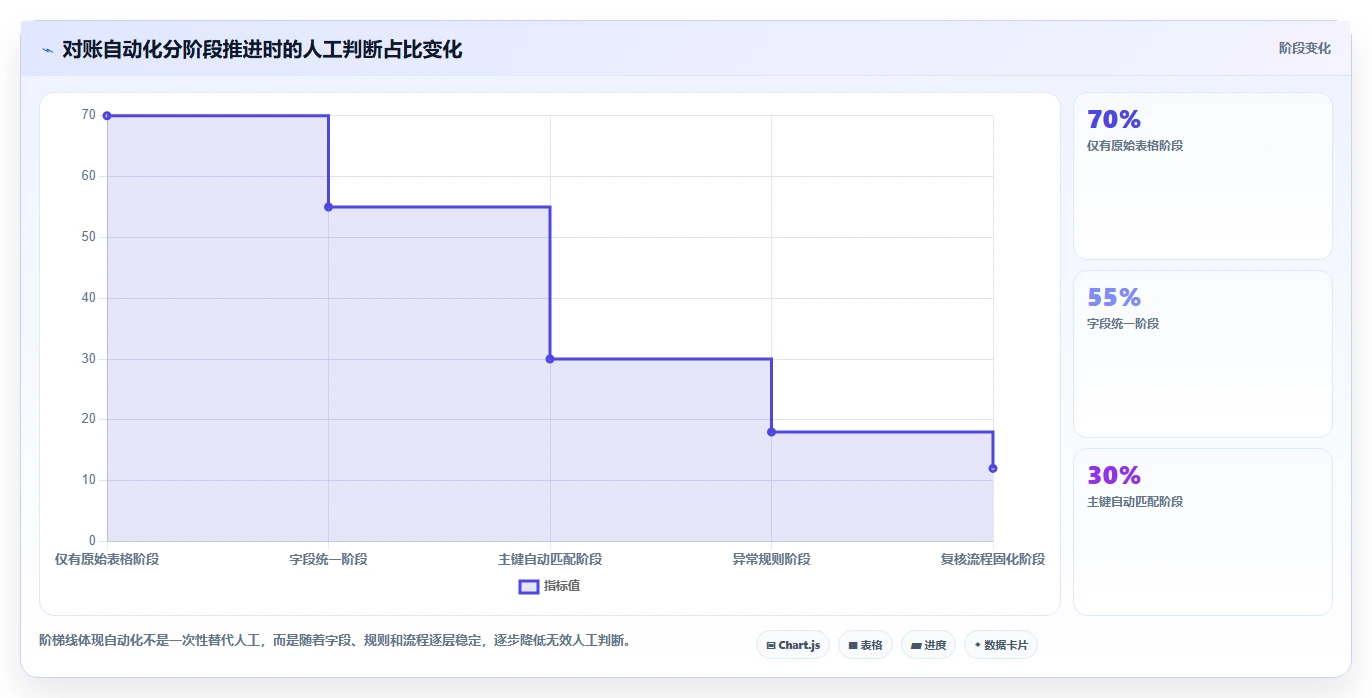Click the lightning icon beside the title

(x=47, y=50)
